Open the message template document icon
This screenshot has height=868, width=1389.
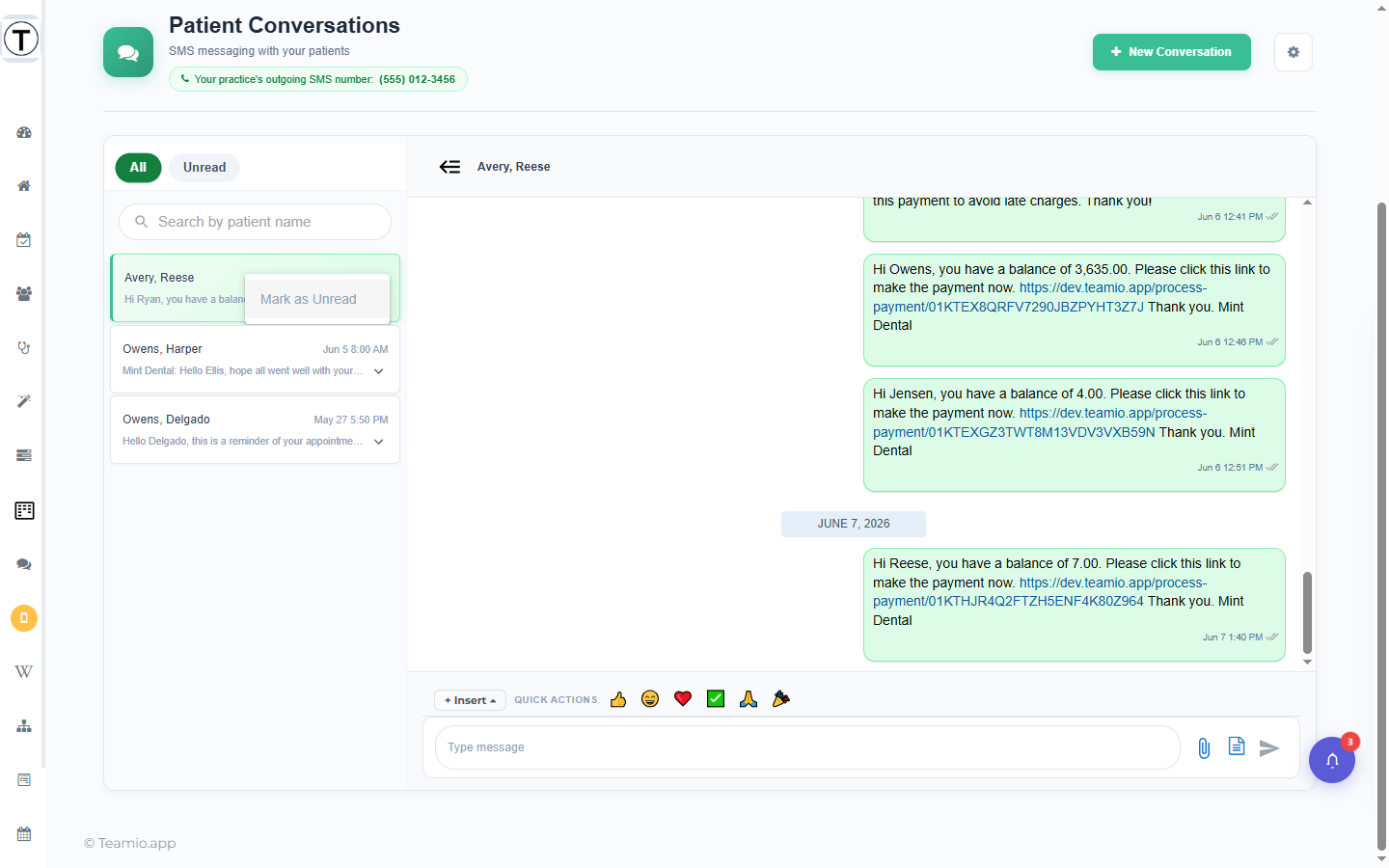pyautogui.click(x=1237, y=746)
